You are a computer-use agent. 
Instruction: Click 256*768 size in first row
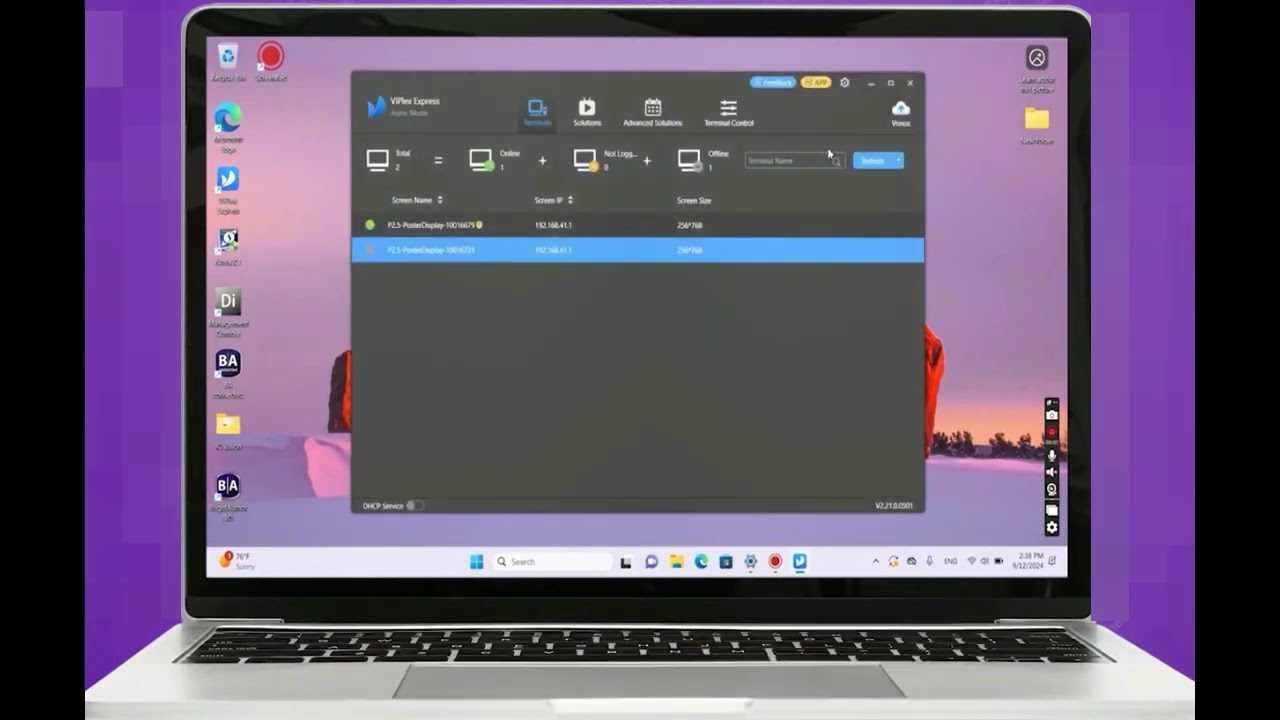click(x=689, y=225)
